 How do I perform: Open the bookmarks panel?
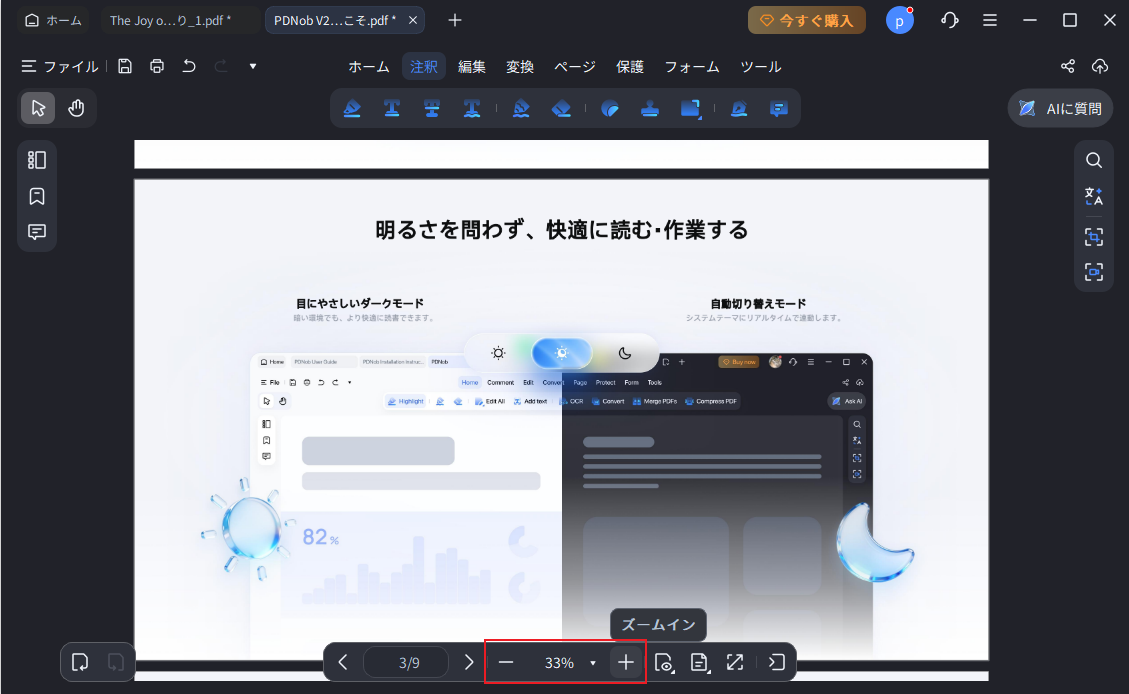37,196
